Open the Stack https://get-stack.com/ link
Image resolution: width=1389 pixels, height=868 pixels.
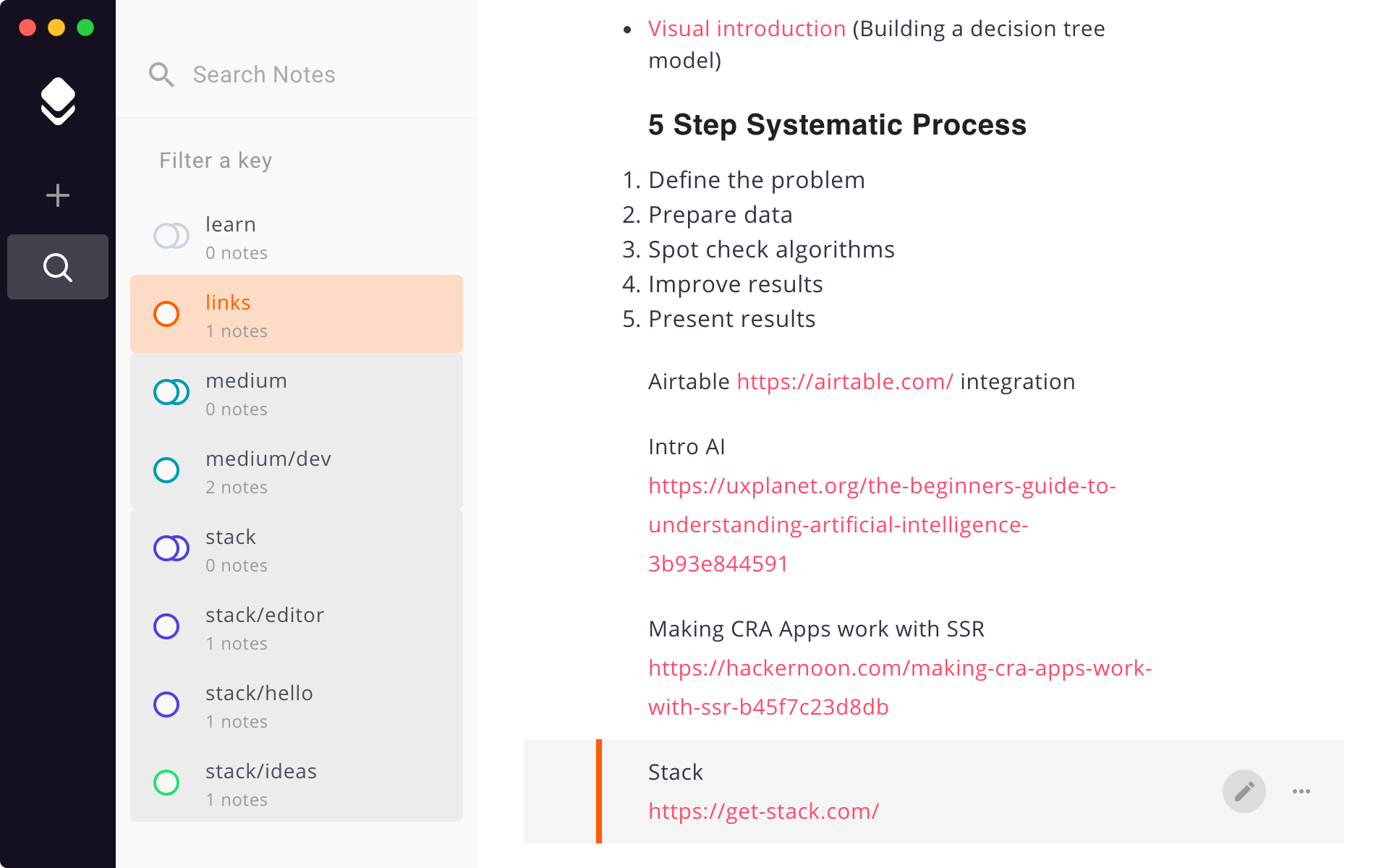762,810
